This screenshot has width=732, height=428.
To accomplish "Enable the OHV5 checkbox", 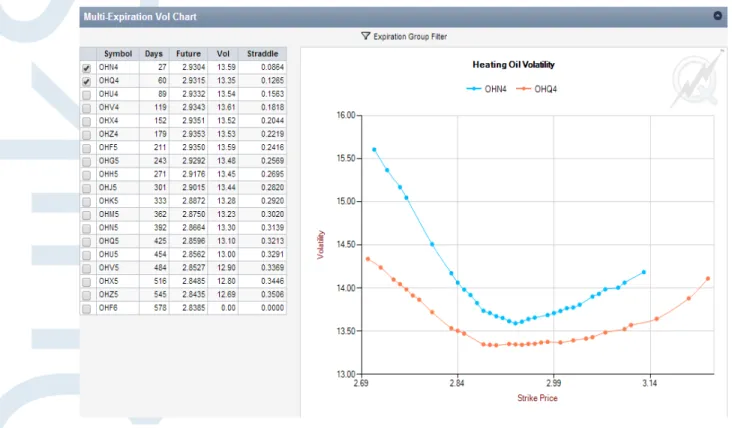I will coord(86,268).
